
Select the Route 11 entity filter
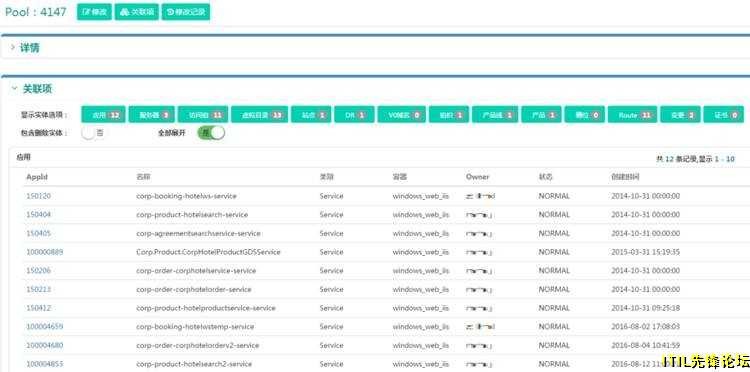tap(633, 115)
